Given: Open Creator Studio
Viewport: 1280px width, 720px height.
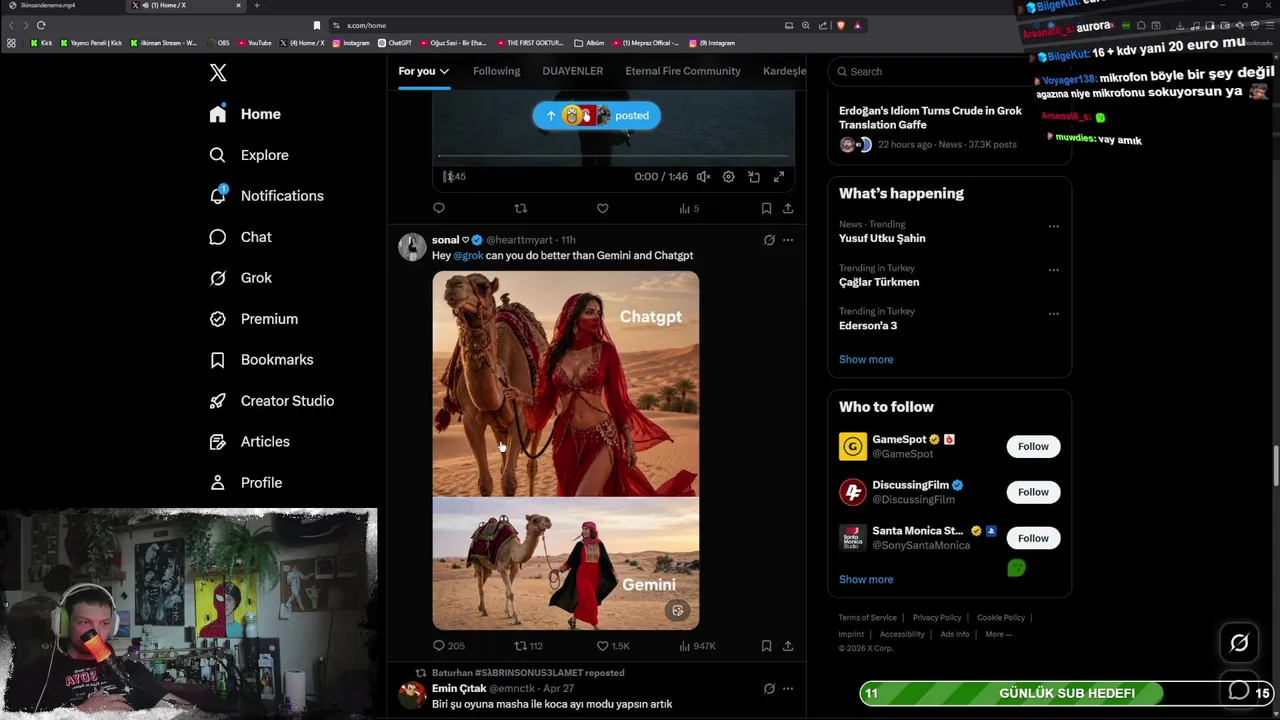Looking at the screenshot, I should click(271, 401).
